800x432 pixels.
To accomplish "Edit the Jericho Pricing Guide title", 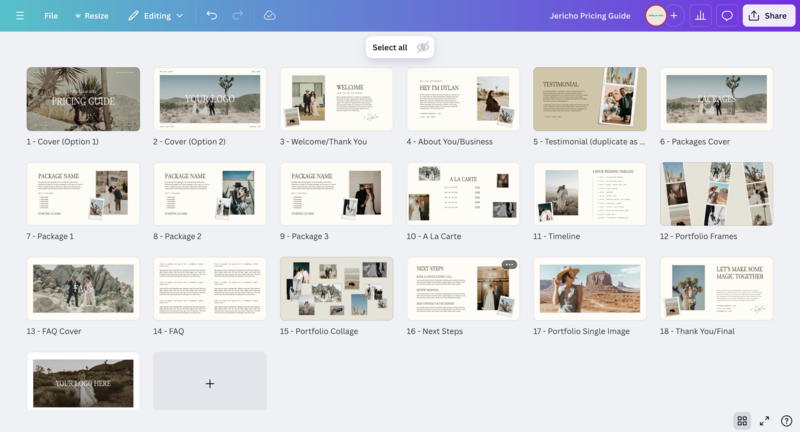I will point(590,16).
